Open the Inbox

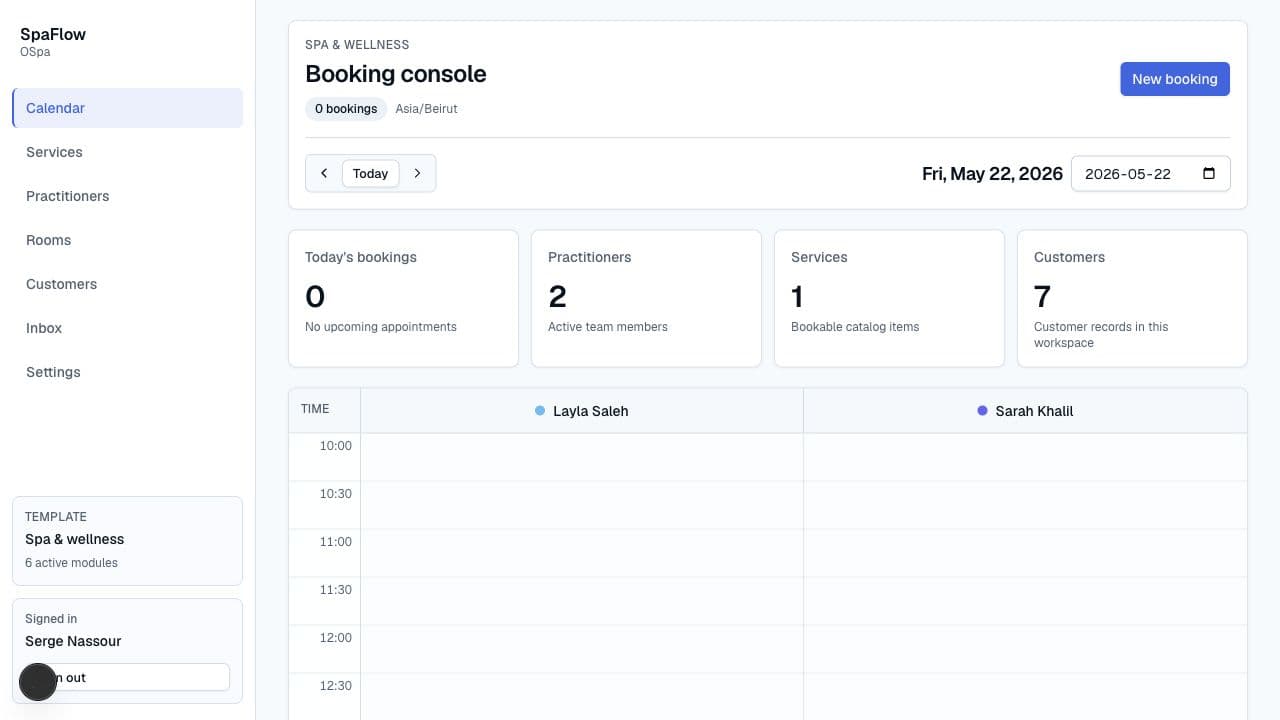(x=127, y=328)
